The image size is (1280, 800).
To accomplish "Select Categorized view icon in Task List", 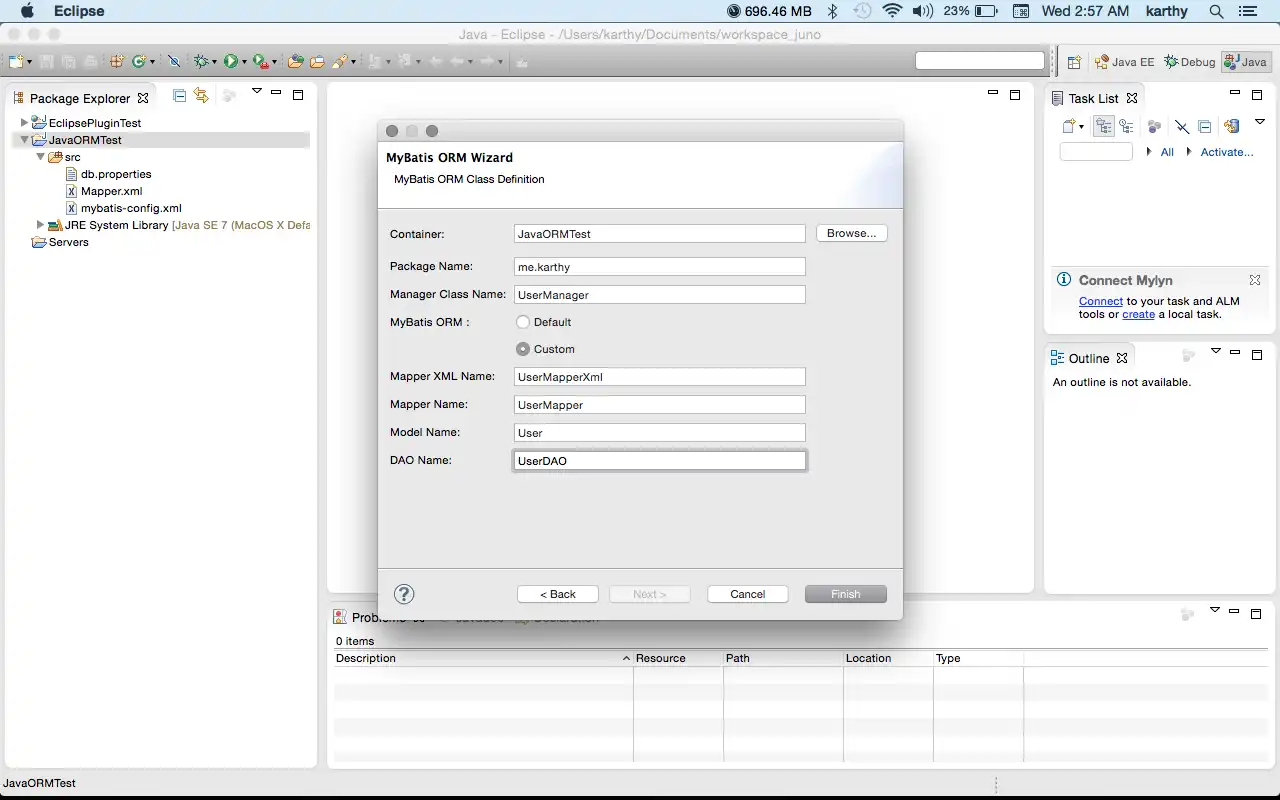I will 1104,126.
